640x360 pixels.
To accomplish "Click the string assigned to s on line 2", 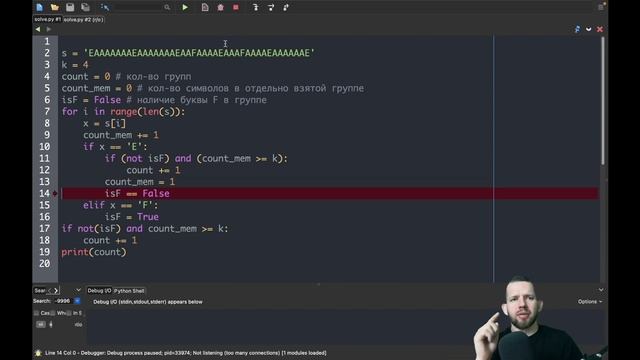I will point(199,53).
